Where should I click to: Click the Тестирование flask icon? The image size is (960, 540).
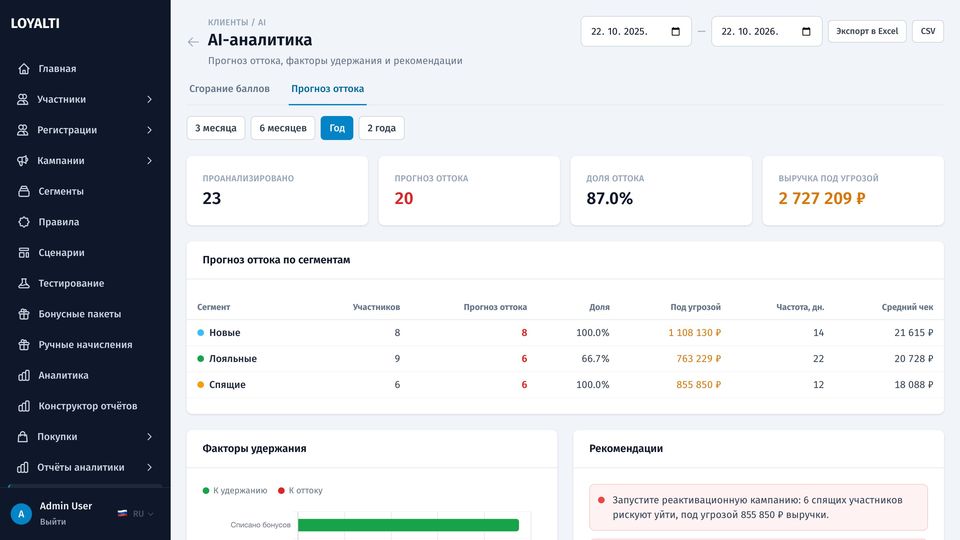point(24,283)
